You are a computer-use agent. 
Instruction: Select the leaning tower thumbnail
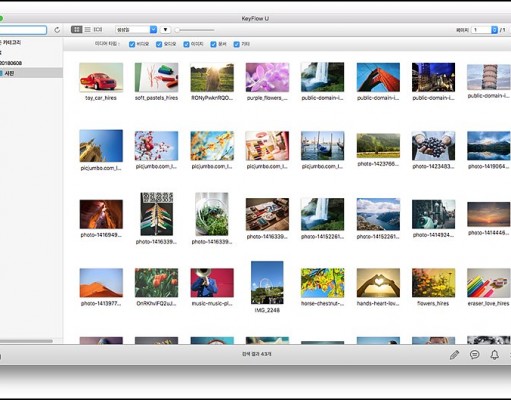(x=489, y=77)
